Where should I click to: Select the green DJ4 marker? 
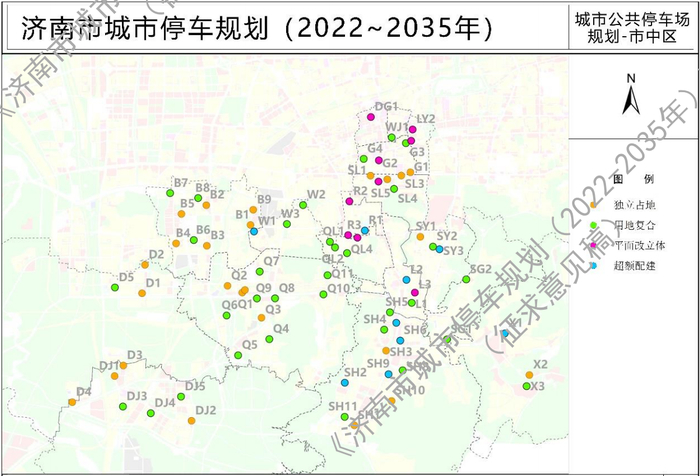[151, 413]
